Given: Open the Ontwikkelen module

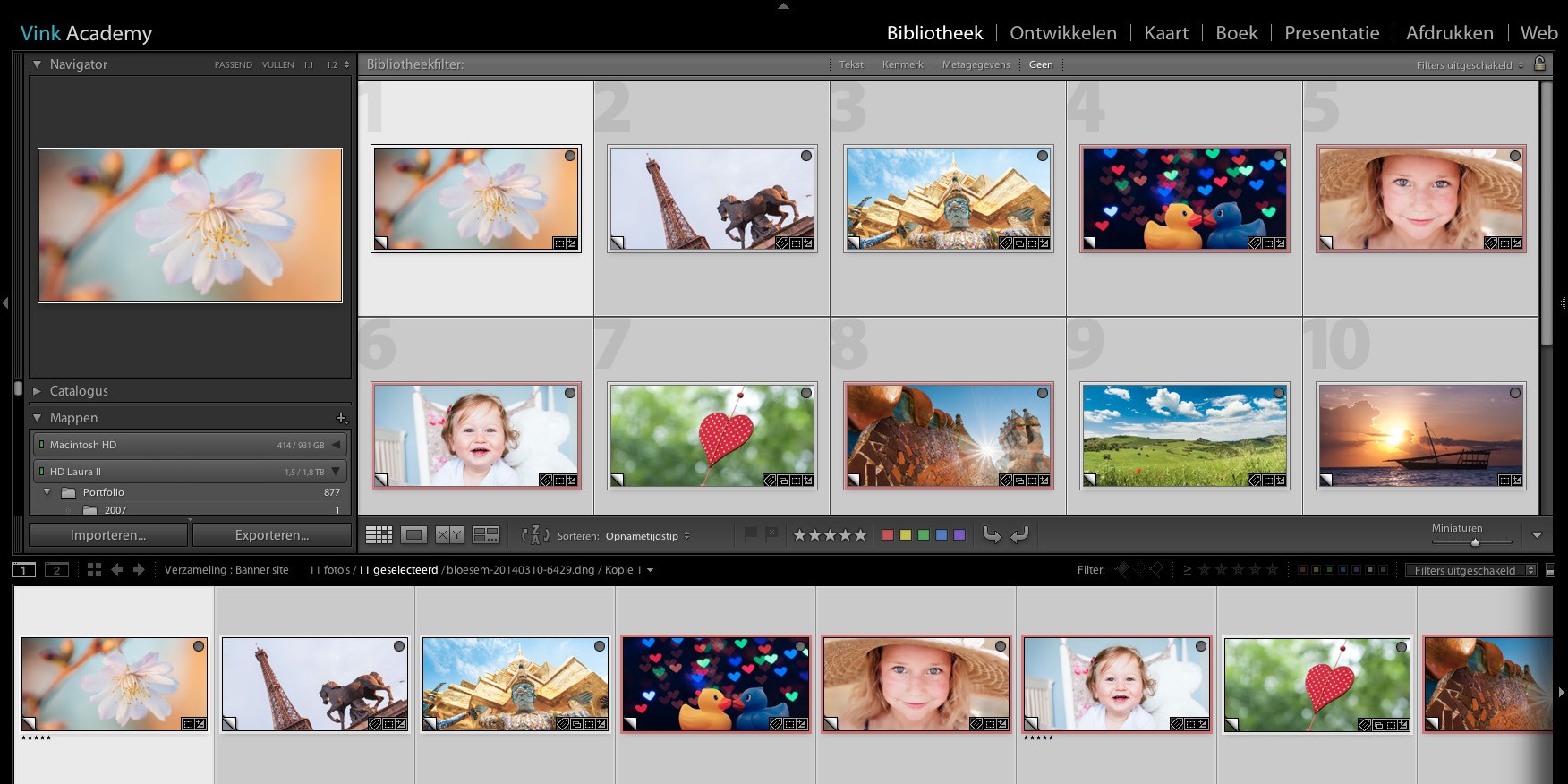Looking at the screenshot, I should coord(1062,33).
